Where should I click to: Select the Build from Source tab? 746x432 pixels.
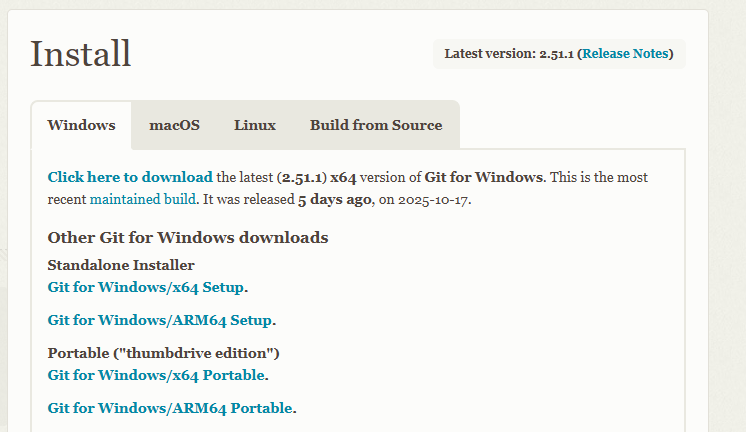pos(375,126)
